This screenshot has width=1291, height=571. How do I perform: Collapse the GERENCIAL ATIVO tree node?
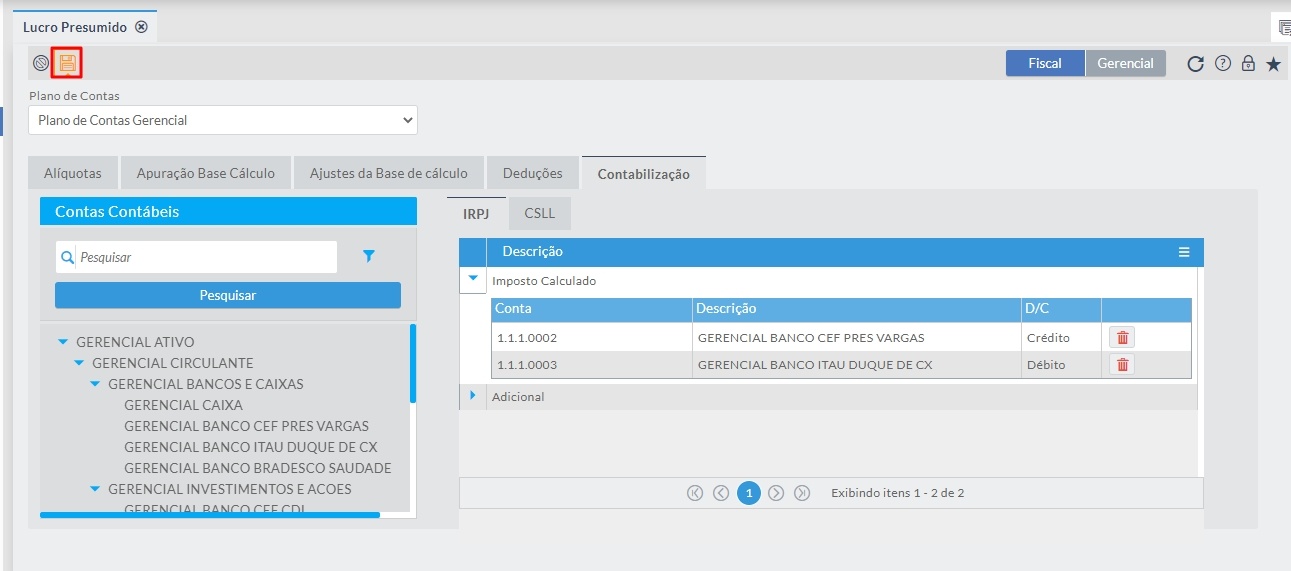click(x=64, y=342)
